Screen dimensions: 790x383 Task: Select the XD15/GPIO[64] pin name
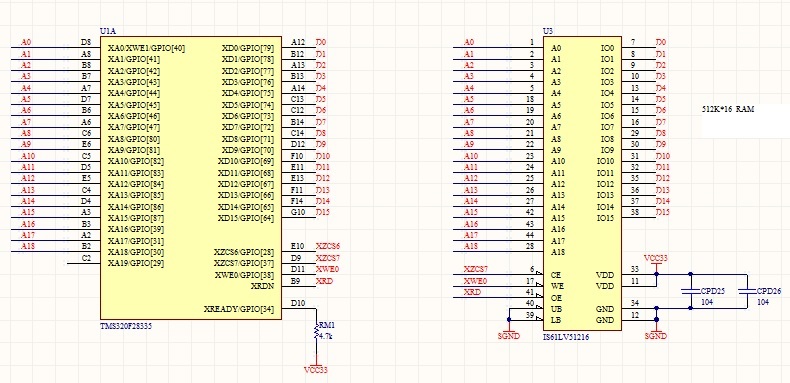point(246,218)
